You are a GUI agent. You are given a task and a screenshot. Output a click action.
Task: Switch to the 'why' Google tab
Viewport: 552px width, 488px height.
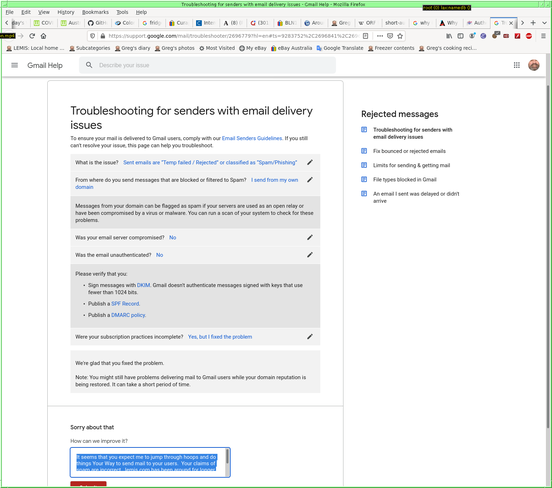tap(422, 23)
